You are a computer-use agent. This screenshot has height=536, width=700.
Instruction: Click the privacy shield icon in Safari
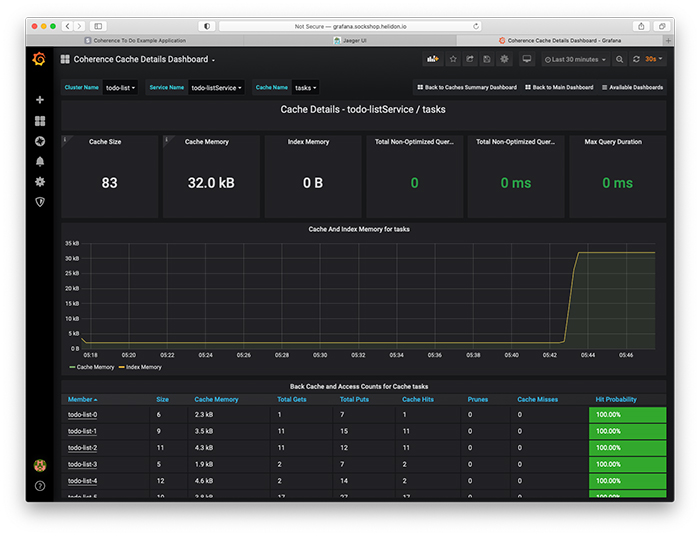click(207, 26)
